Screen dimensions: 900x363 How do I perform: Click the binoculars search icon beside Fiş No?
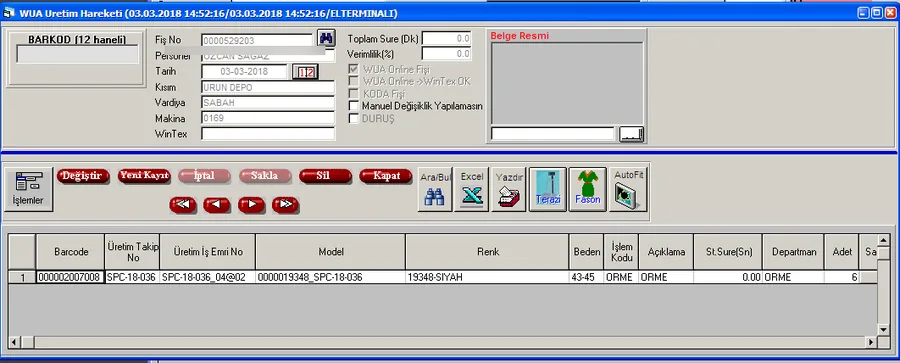pos(326,38)
